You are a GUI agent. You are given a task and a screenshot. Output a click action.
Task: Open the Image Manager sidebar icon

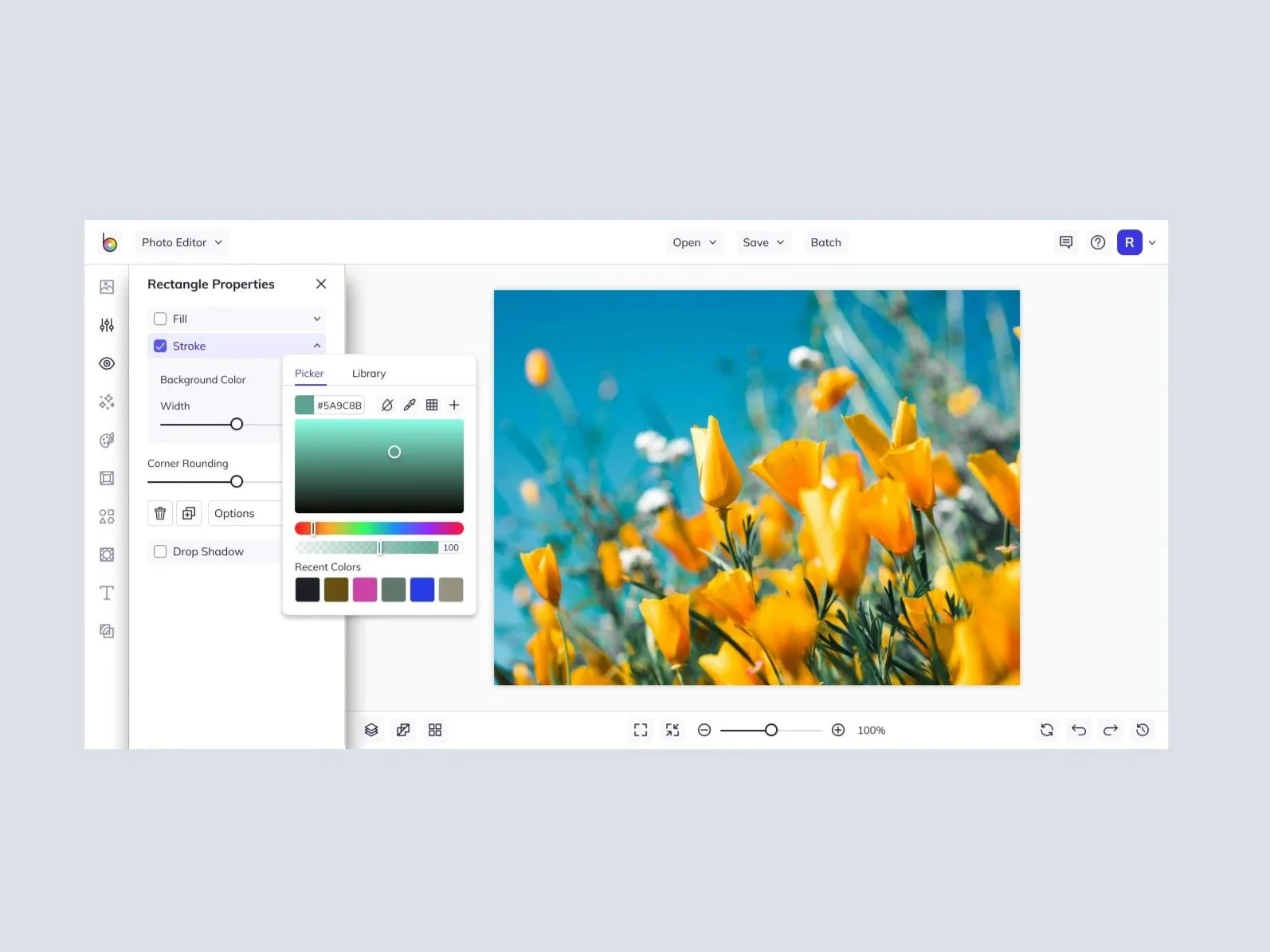107,287
